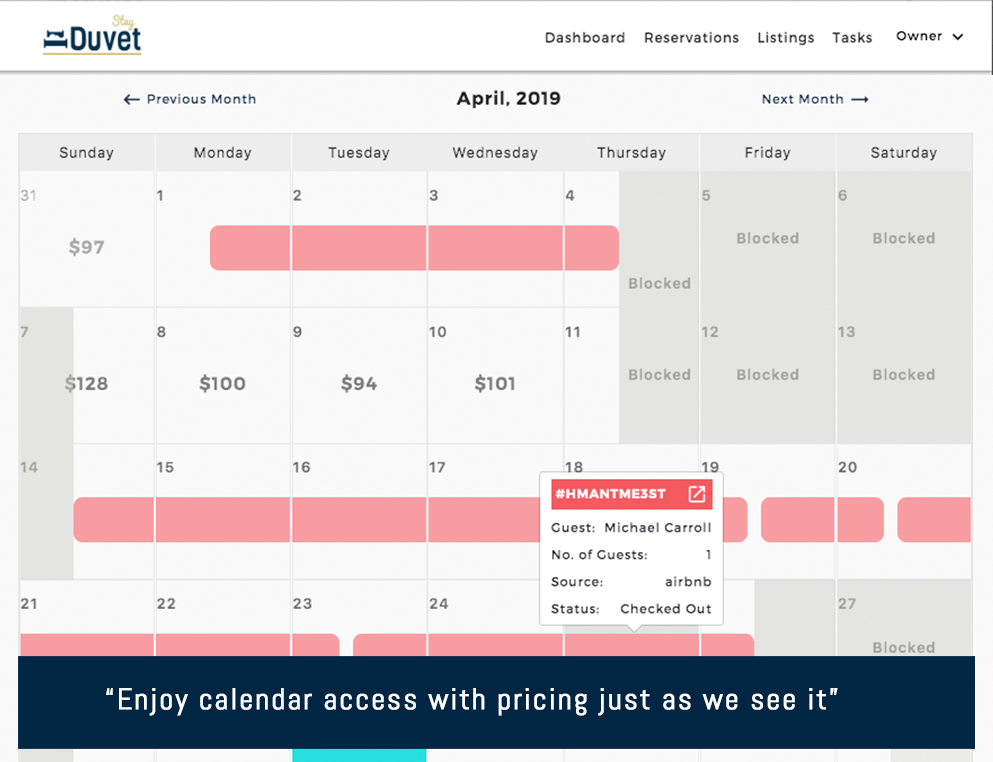Select April 8 priced at $100
Image resolution: width=993 pixels, height=762 pixels.
[222, 383]
